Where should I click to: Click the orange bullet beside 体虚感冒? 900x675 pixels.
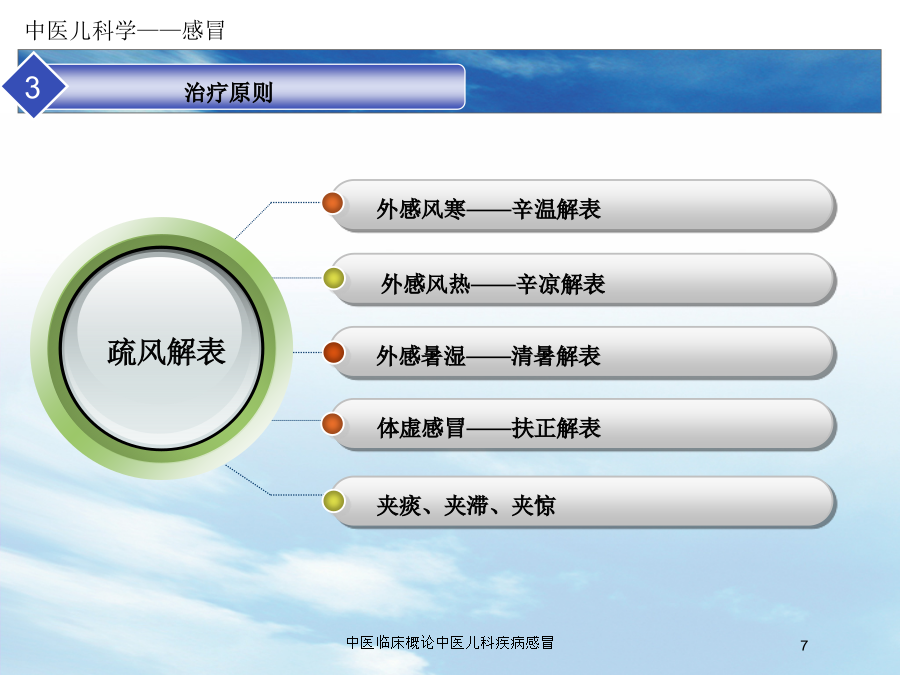click(x=332, y=424)
